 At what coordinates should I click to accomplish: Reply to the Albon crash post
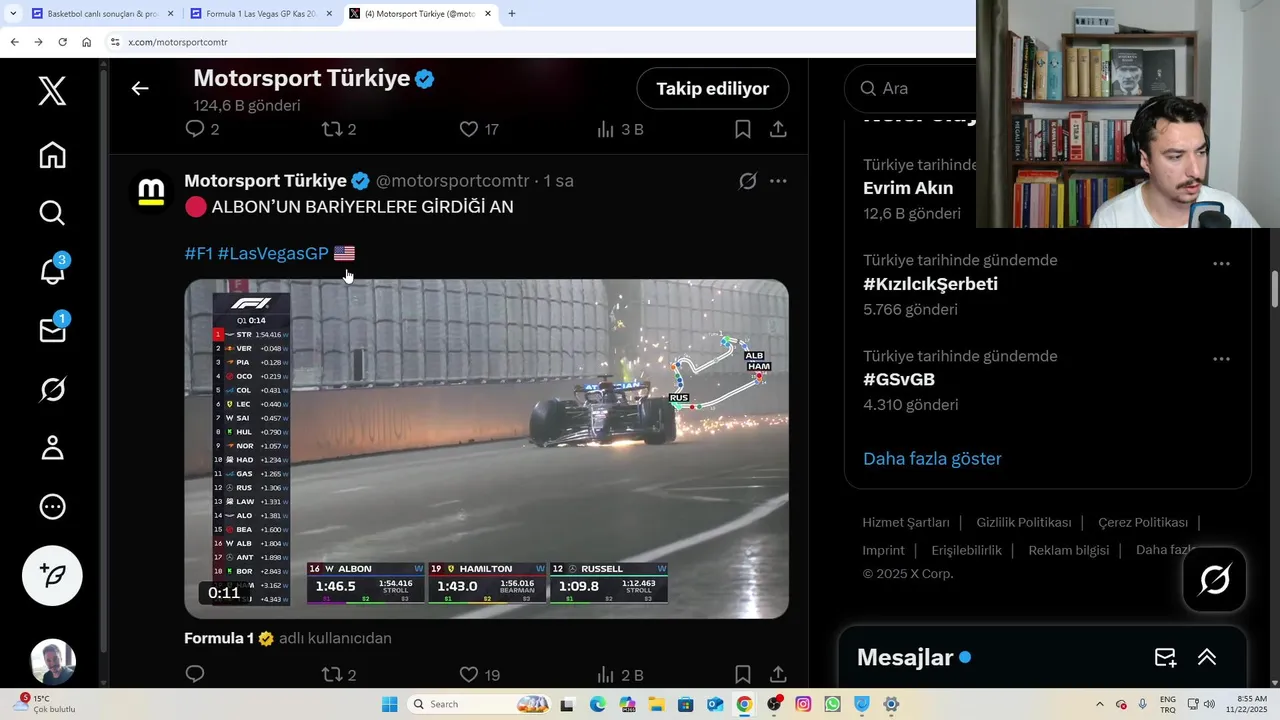point(195,674)
